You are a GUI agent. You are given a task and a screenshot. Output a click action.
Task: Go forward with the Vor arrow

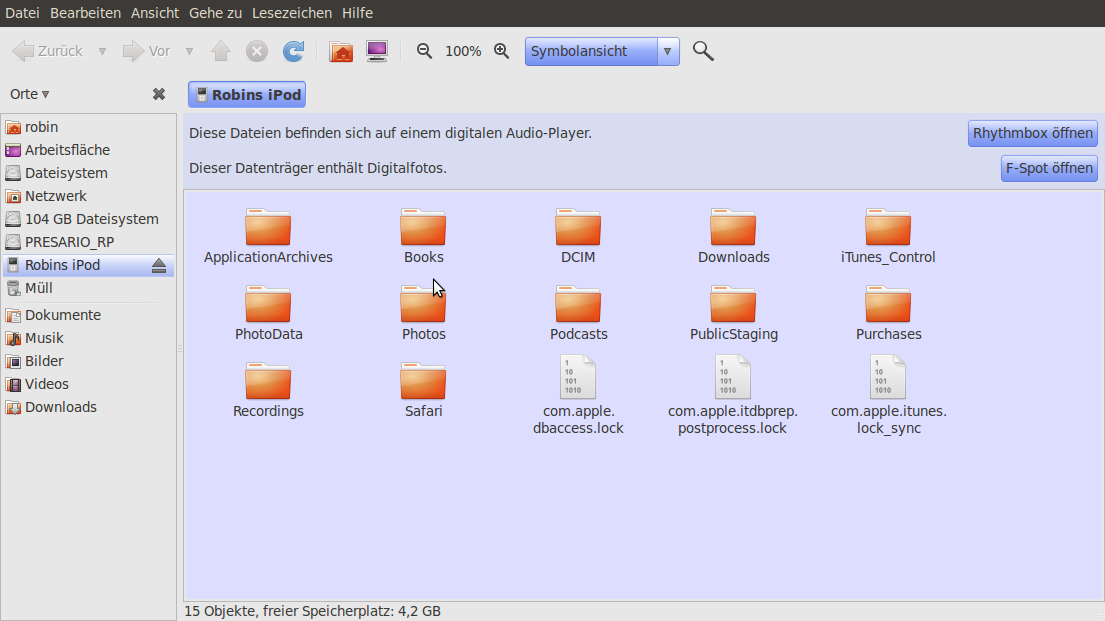(x=147, y=51)
